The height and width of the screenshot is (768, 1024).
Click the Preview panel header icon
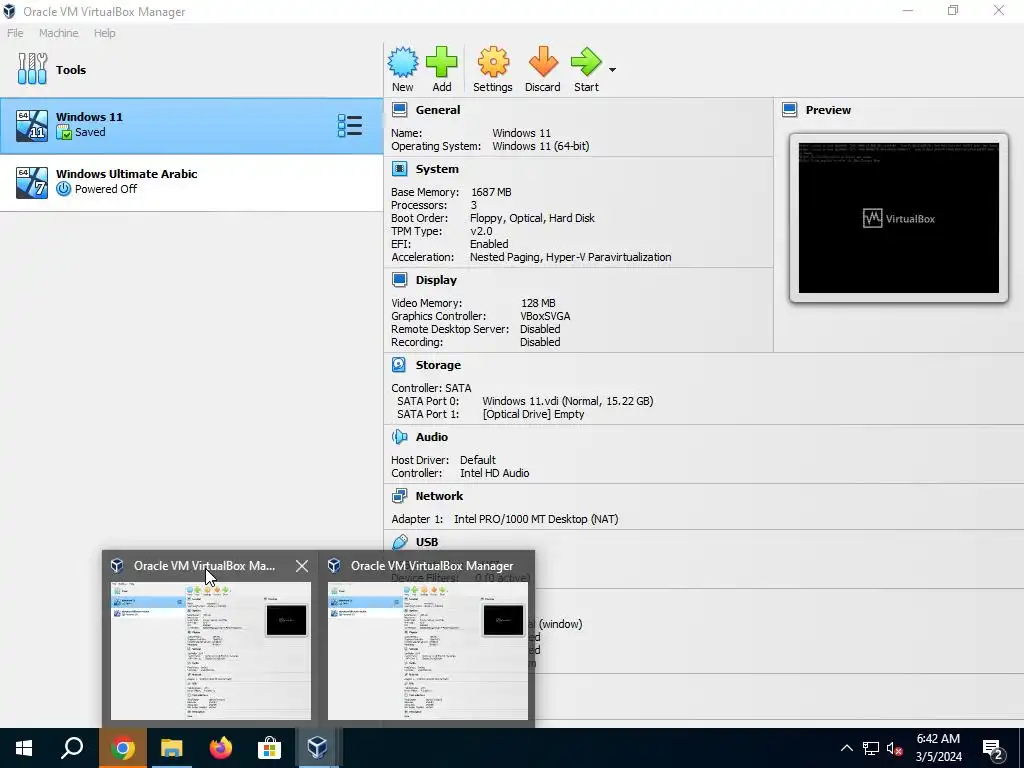pyautogui.click(x=789, y=110)
